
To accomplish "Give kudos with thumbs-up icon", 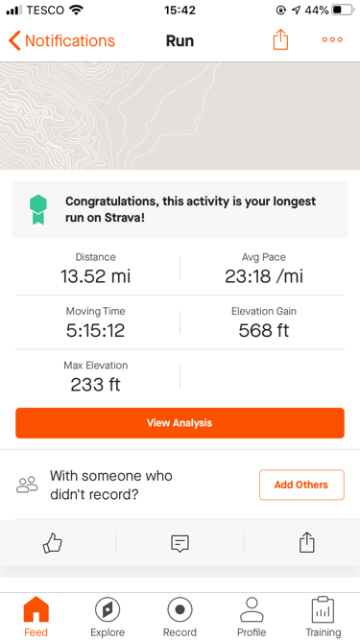I will point(53,544).
